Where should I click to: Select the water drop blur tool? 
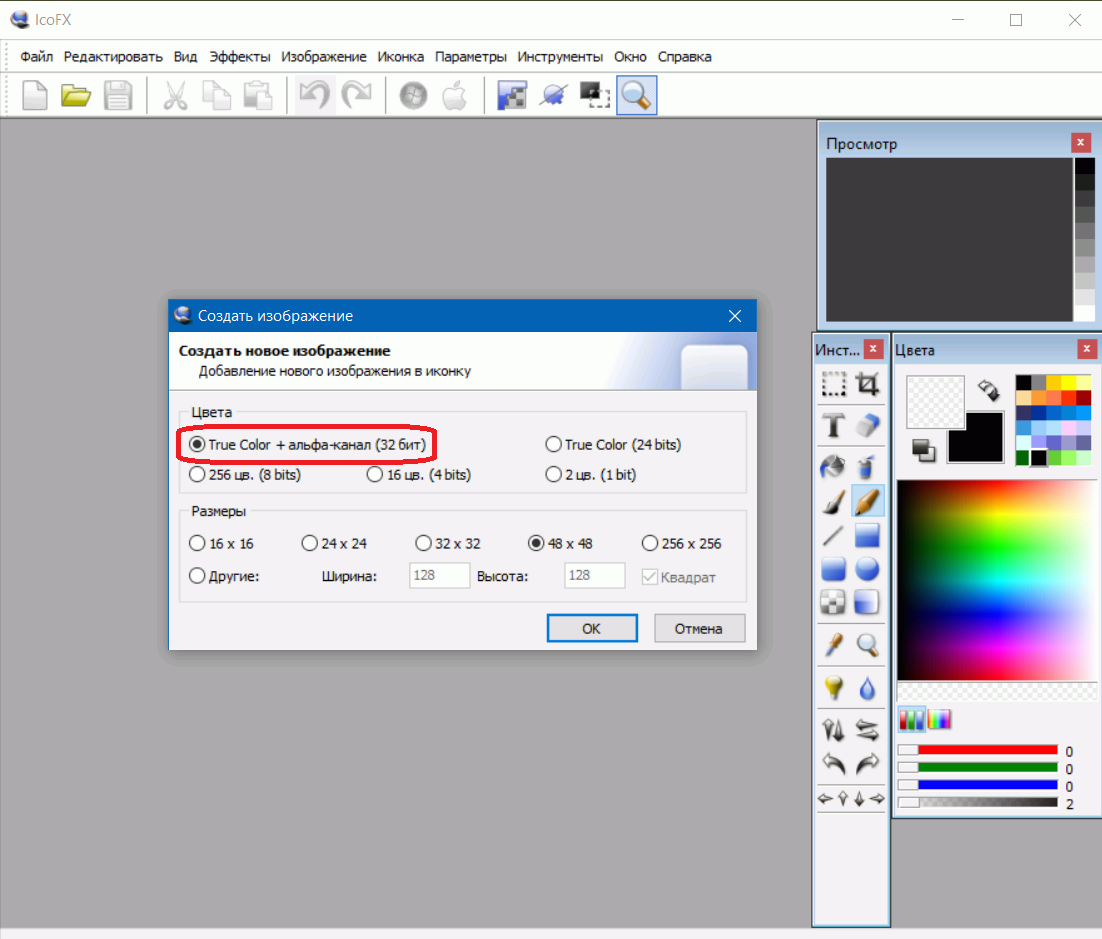867,687
